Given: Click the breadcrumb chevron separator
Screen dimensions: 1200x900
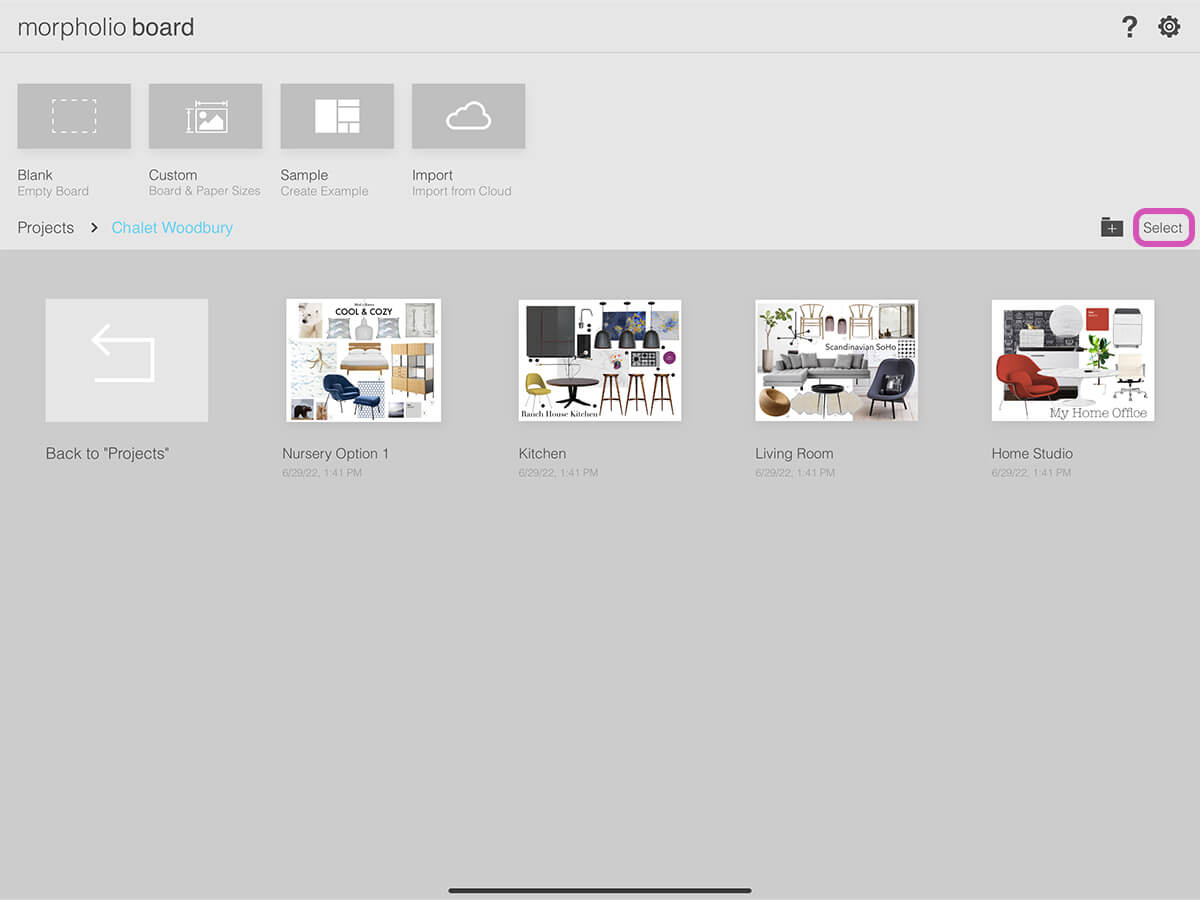Looking at the screenshot, I should coord(94,228).
